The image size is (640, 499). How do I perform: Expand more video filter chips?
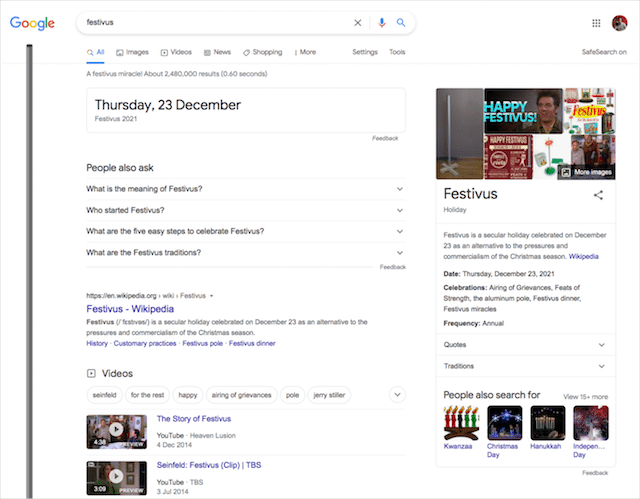coord(397,395)
